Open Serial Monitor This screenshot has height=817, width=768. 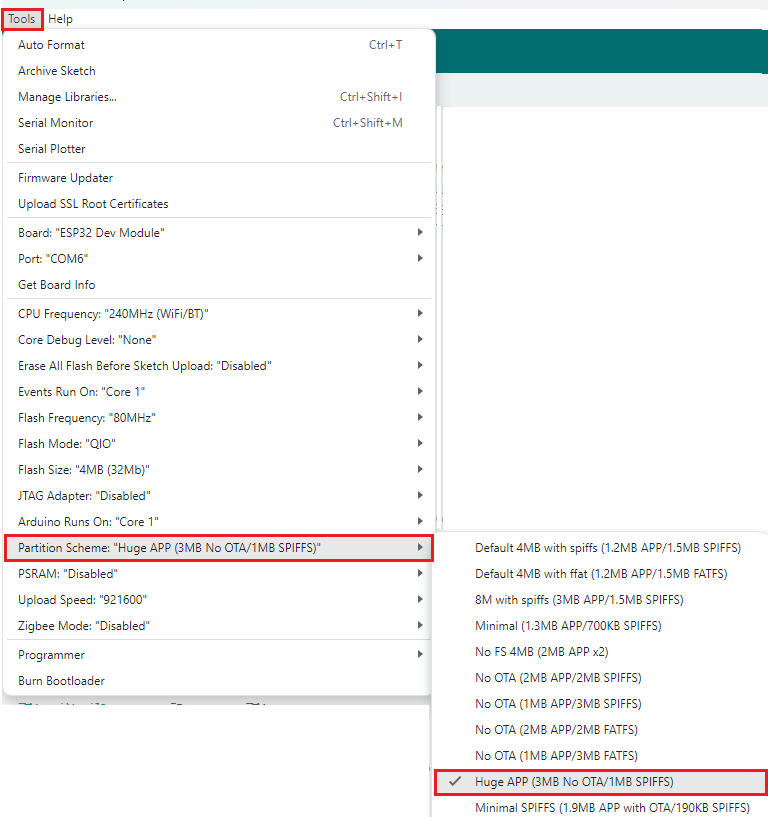point(219,123)
